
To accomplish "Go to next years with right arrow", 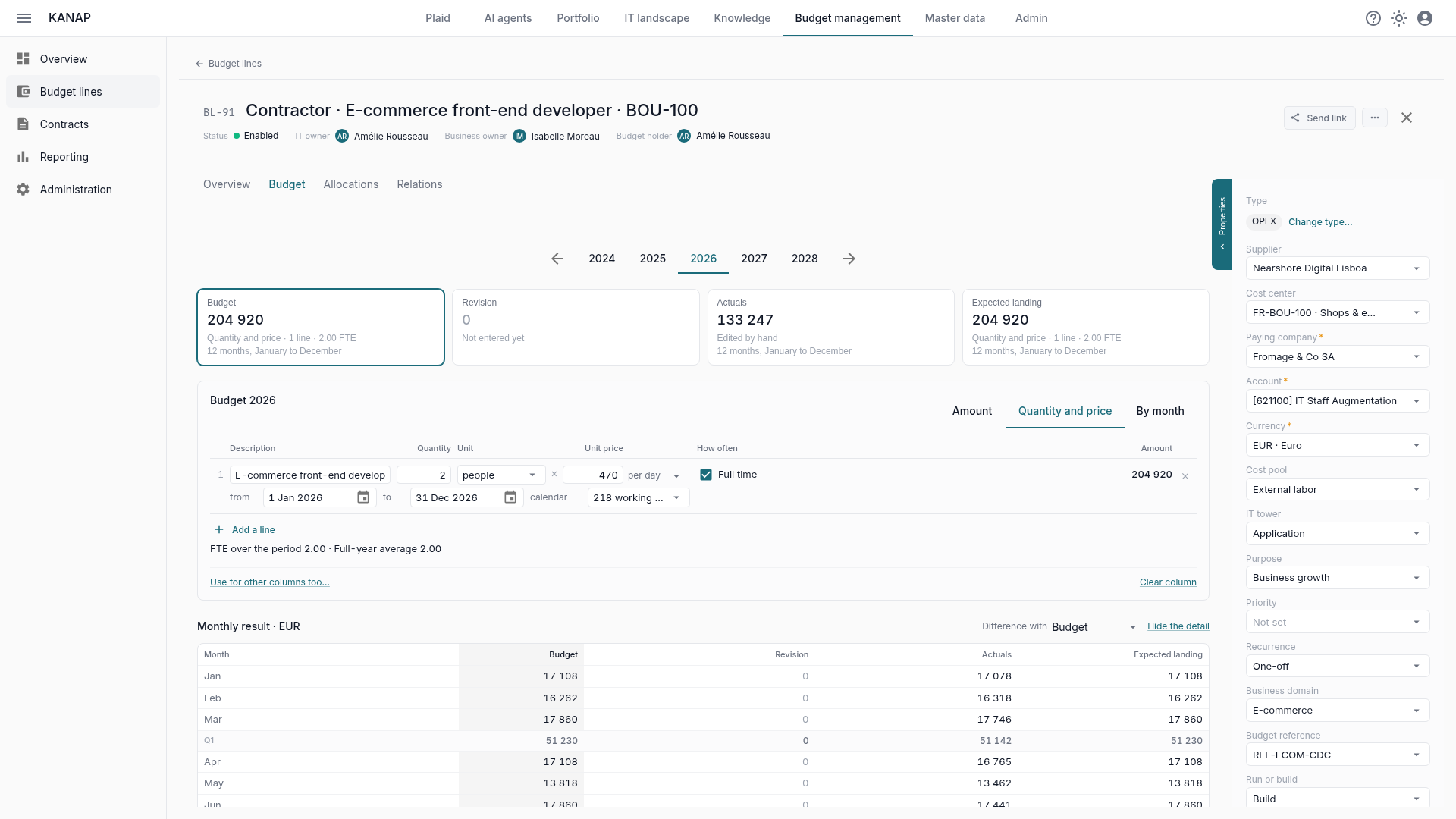I will point(849,259).
